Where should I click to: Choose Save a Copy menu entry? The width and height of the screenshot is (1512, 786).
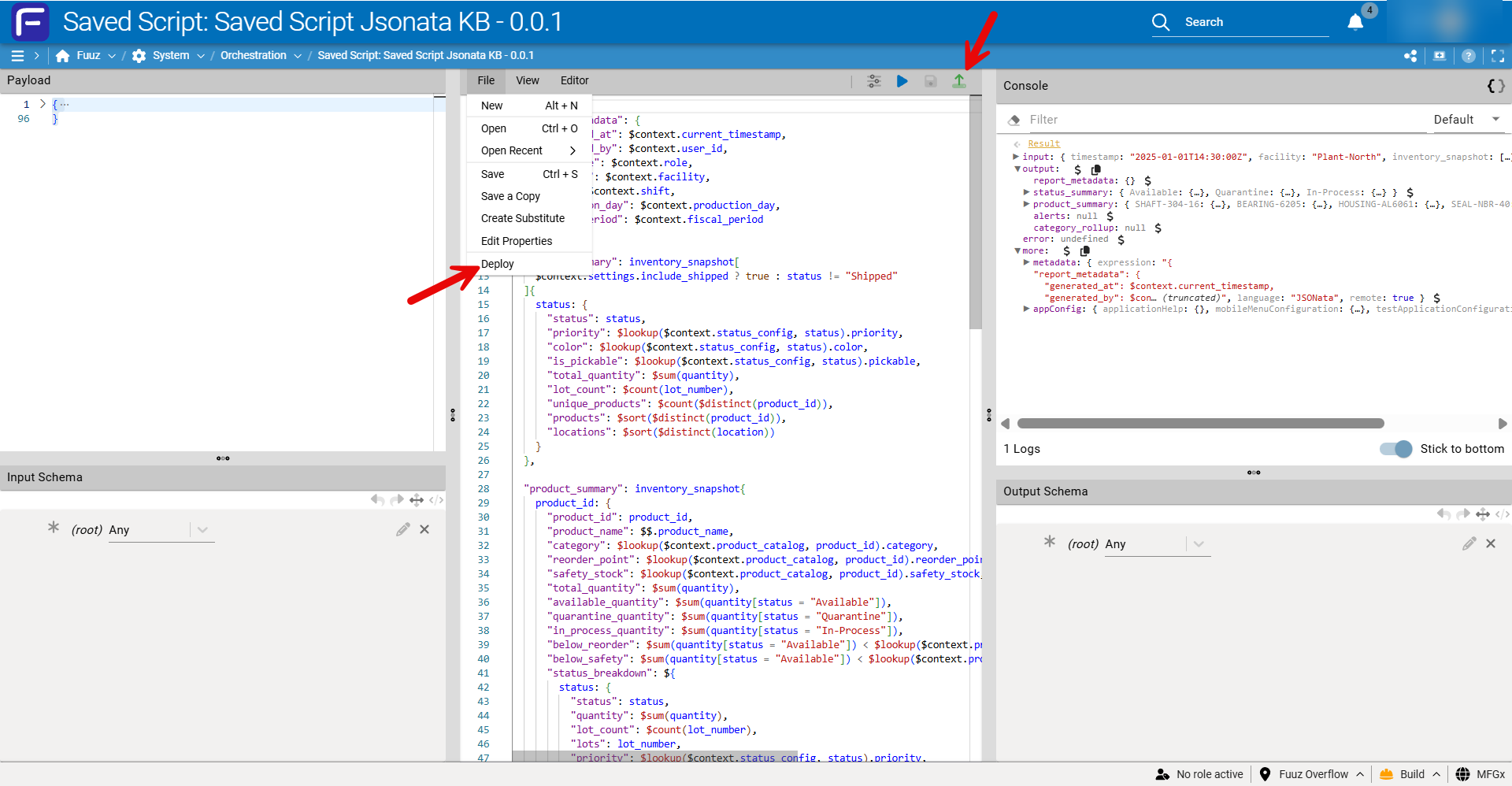coord(510,196)
